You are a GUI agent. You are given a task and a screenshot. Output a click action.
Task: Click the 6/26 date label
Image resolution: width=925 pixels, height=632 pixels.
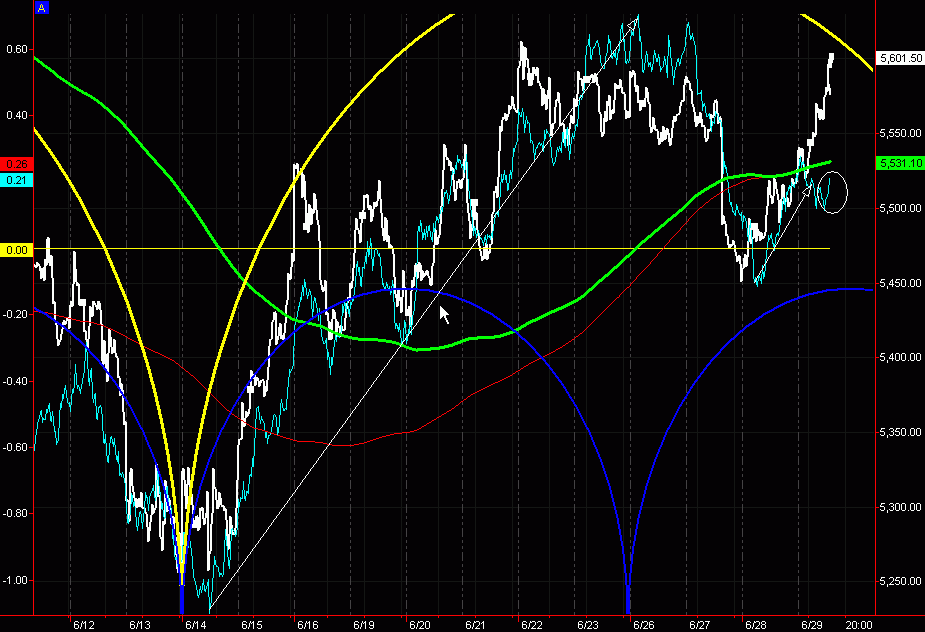pos(644,625)
